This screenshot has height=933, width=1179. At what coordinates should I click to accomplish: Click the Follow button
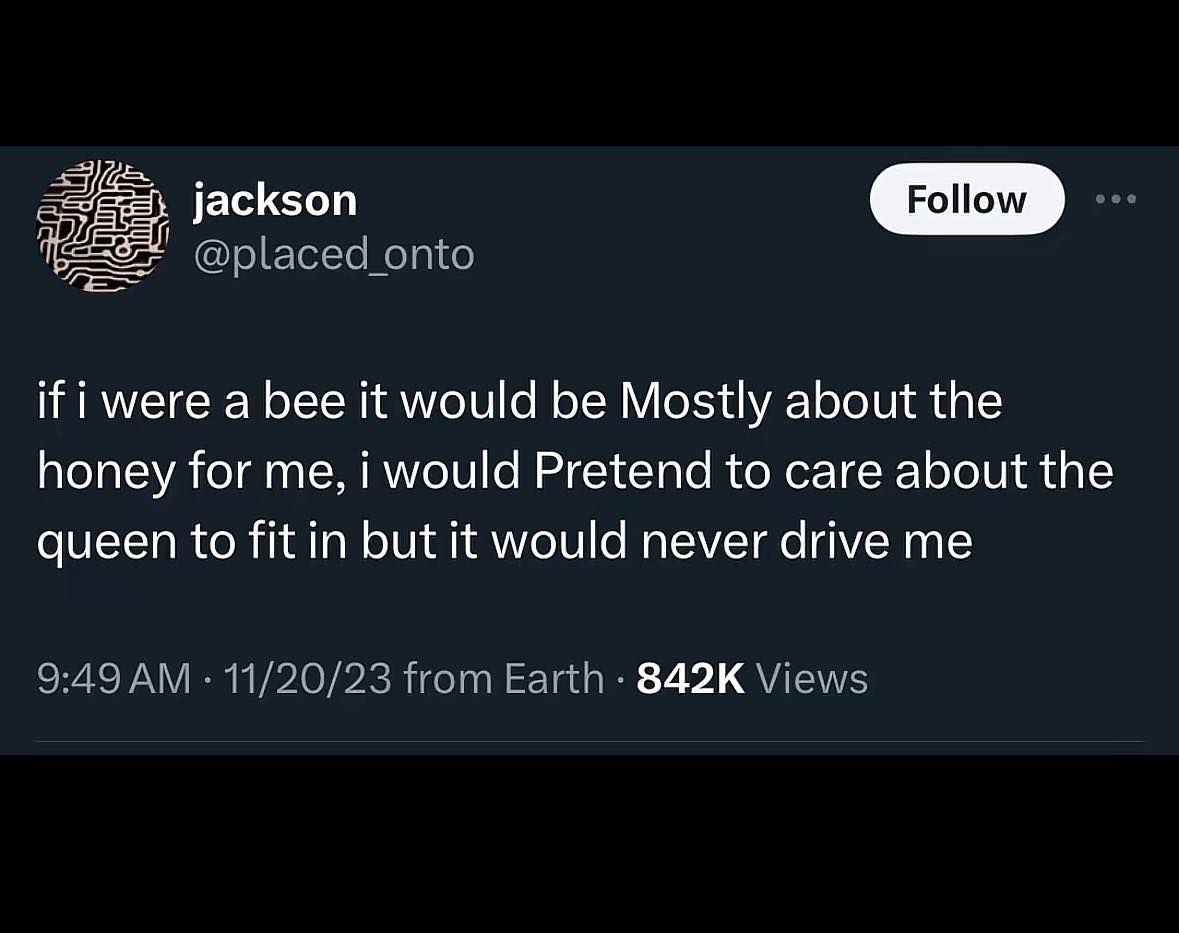[x=966, y=199]
